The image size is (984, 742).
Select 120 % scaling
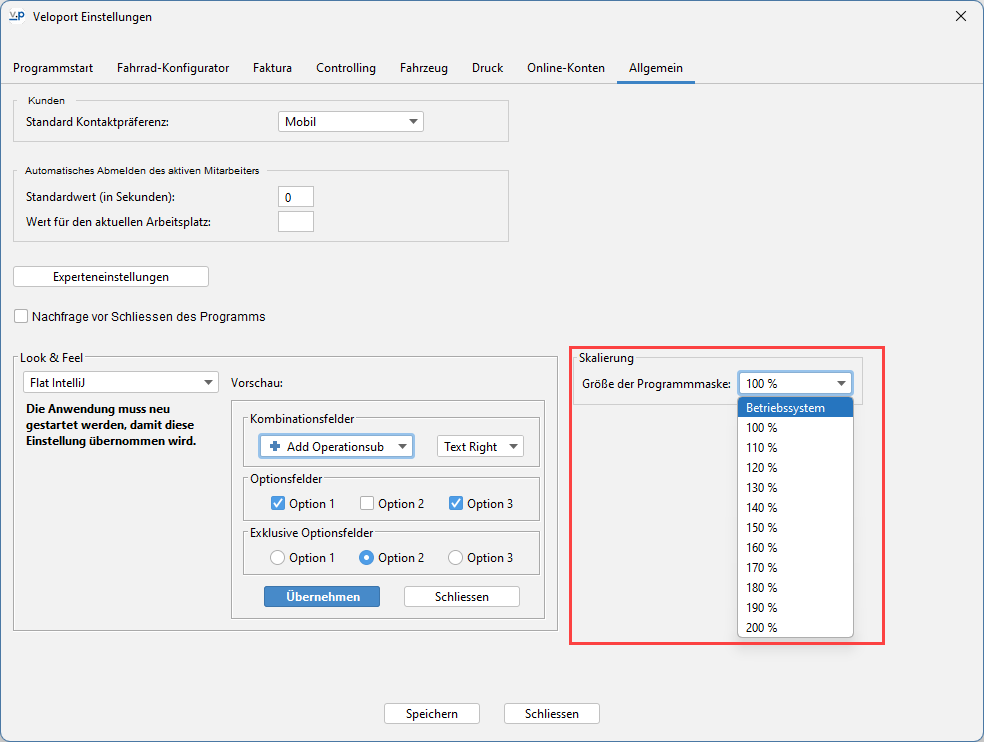pos(795,468)
